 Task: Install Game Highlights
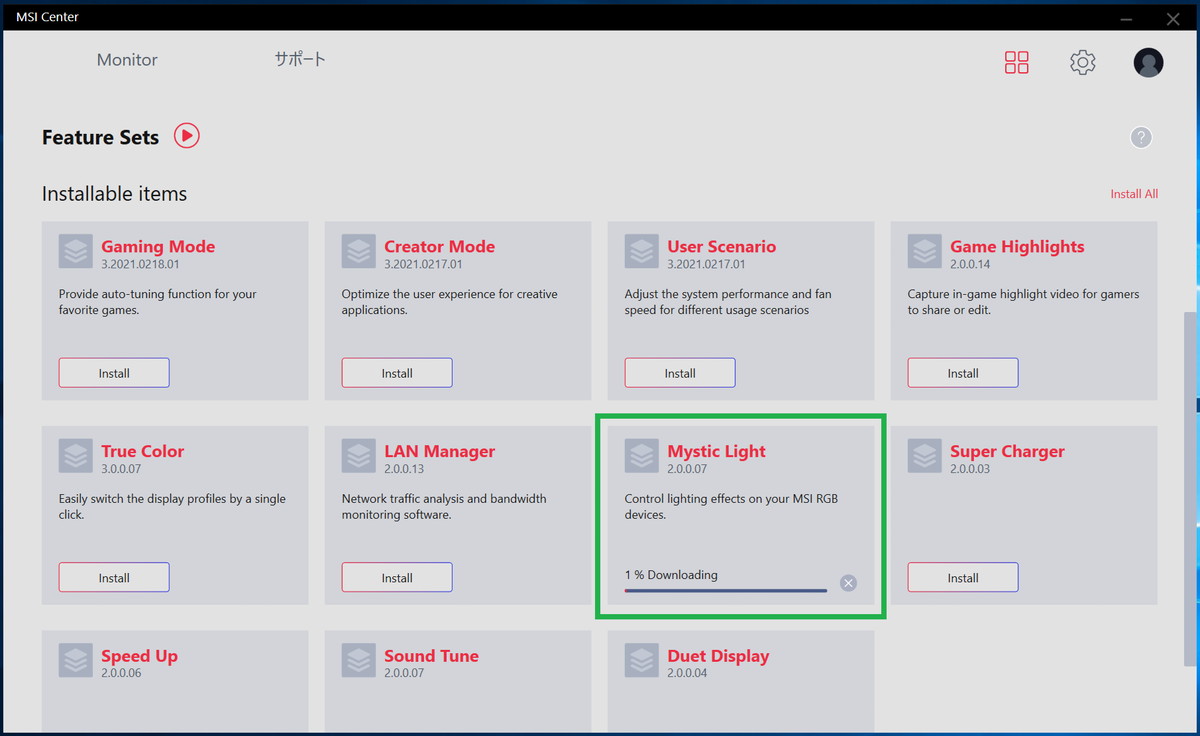point(963,373)
